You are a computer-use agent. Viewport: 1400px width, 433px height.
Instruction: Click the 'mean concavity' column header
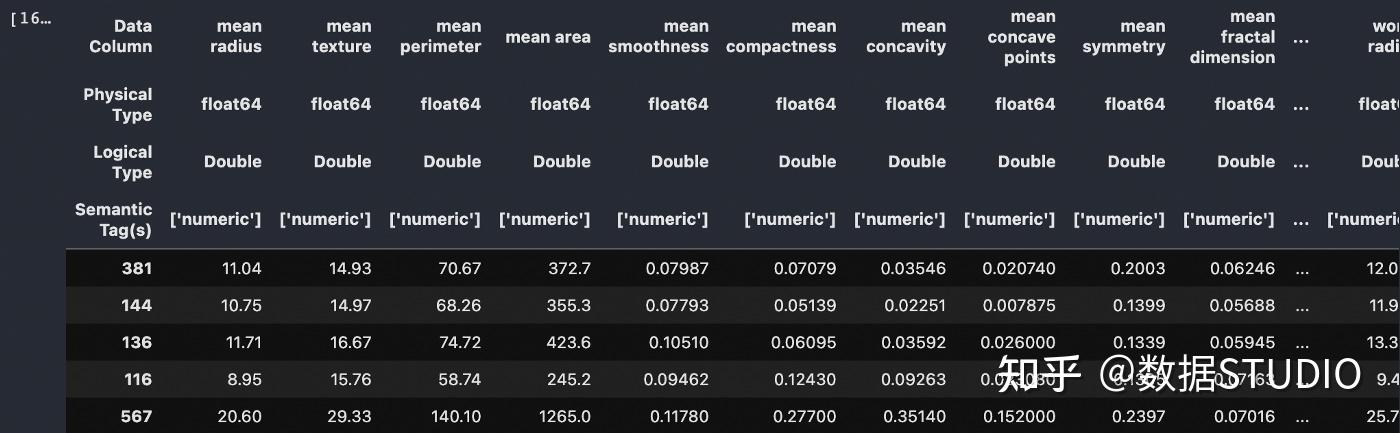(x=906, y=36)
